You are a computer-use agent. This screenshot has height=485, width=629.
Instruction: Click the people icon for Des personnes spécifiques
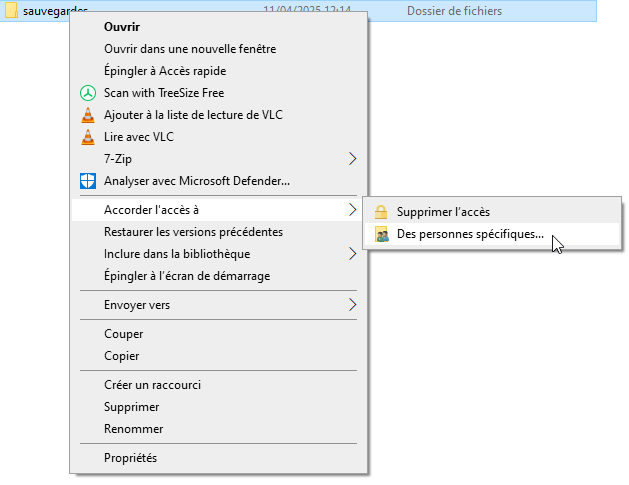[381, 234]
